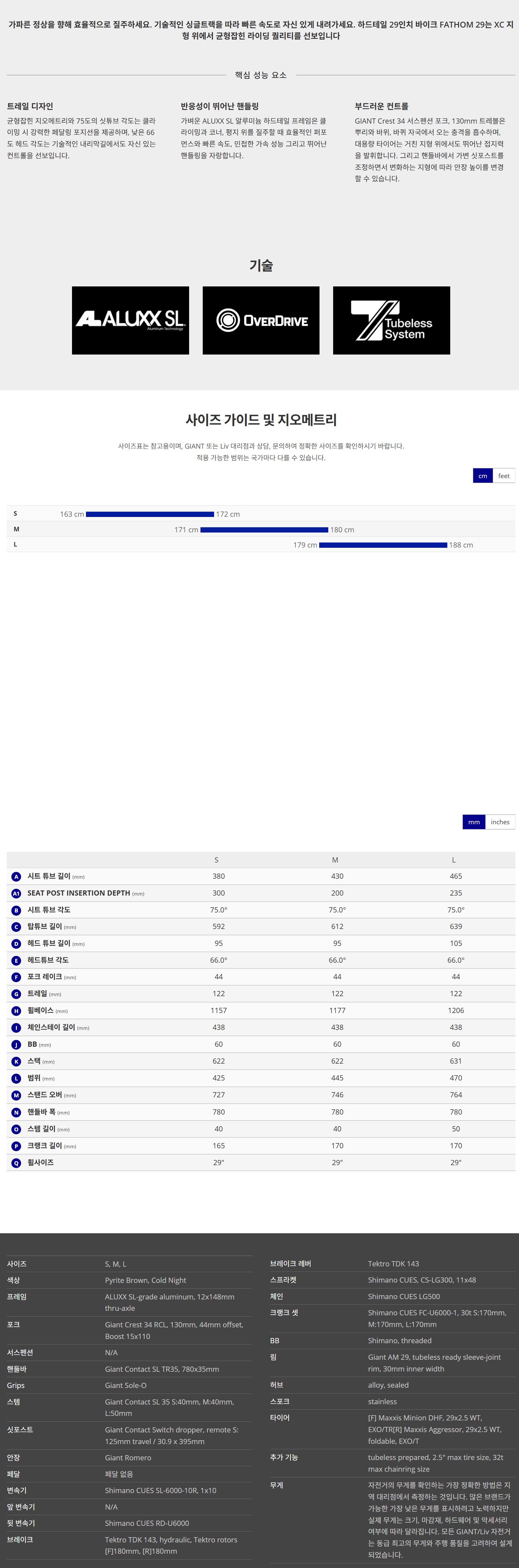This screenshot has height=1568, width=519.
Task: Click the M size height range bar
Action: pyautogui.click(x=264, y=530)
